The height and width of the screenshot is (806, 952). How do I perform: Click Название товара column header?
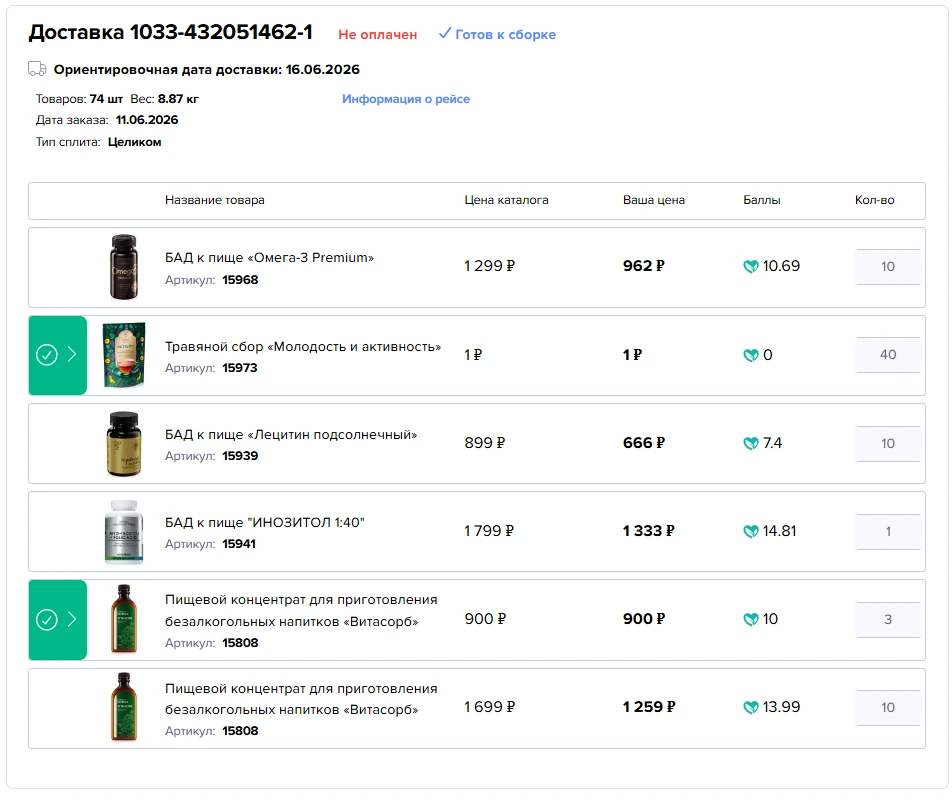[x=214, y=200]
